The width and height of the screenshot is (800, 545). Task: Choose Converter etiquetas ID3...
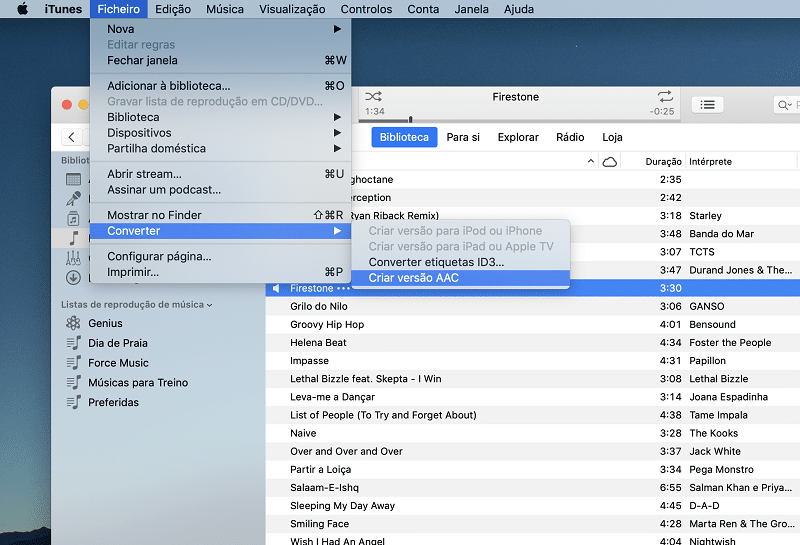coord(461,262)
